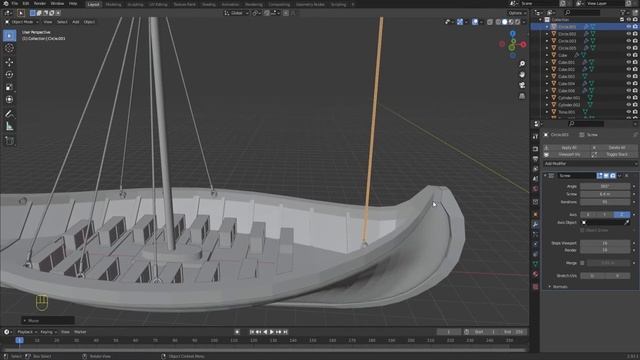Select Z axis for Screw modifier
This screenshot has height=360, width=640.
tap(622, 215)
